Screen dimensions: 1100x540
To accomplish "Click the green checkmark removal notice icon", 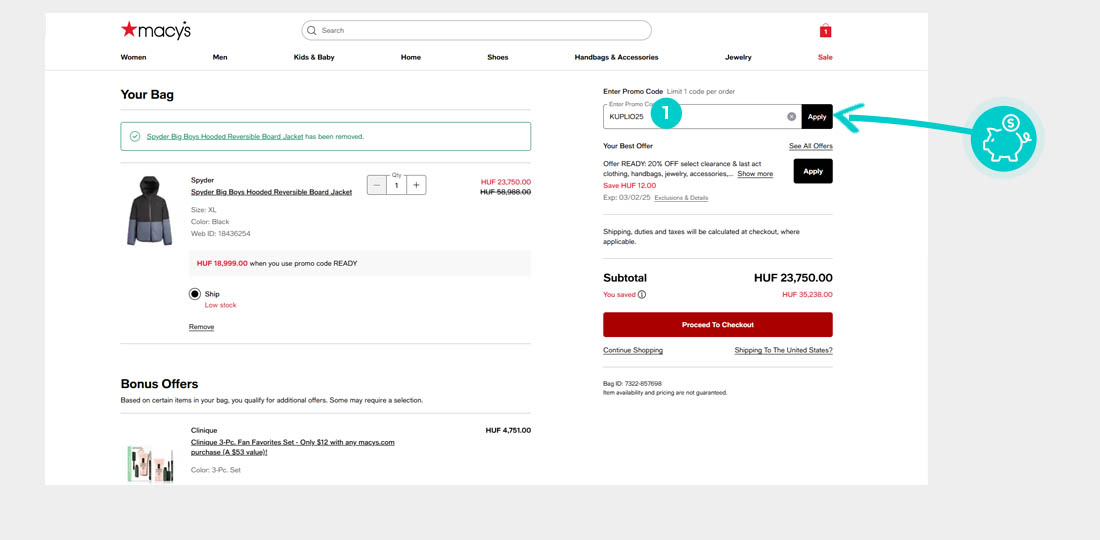I will point(135,136).
